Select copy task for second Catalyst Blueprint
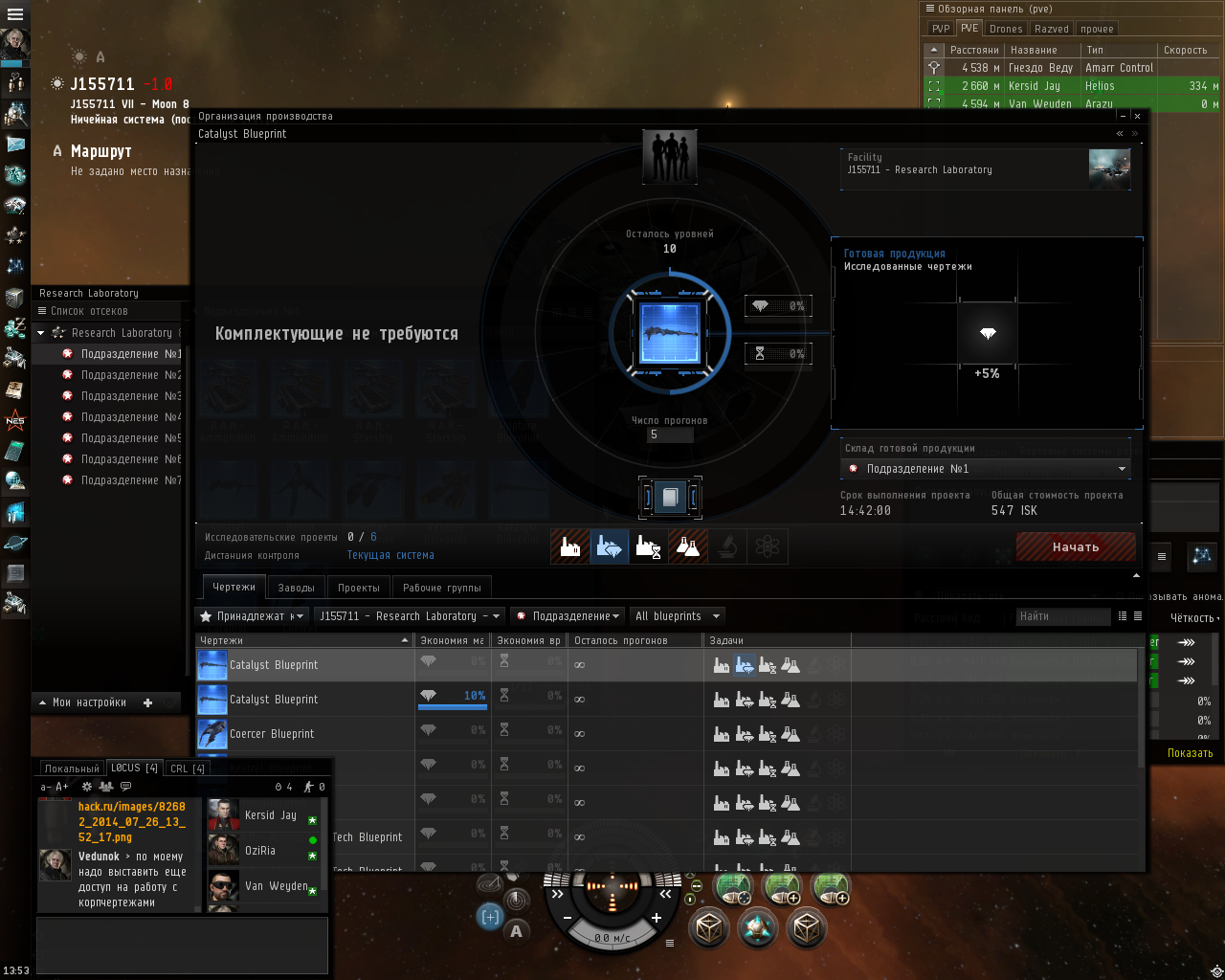Image resolution: width=1225 pixels, height=980 pixels. pyautogui.click(x=791, y=700)
